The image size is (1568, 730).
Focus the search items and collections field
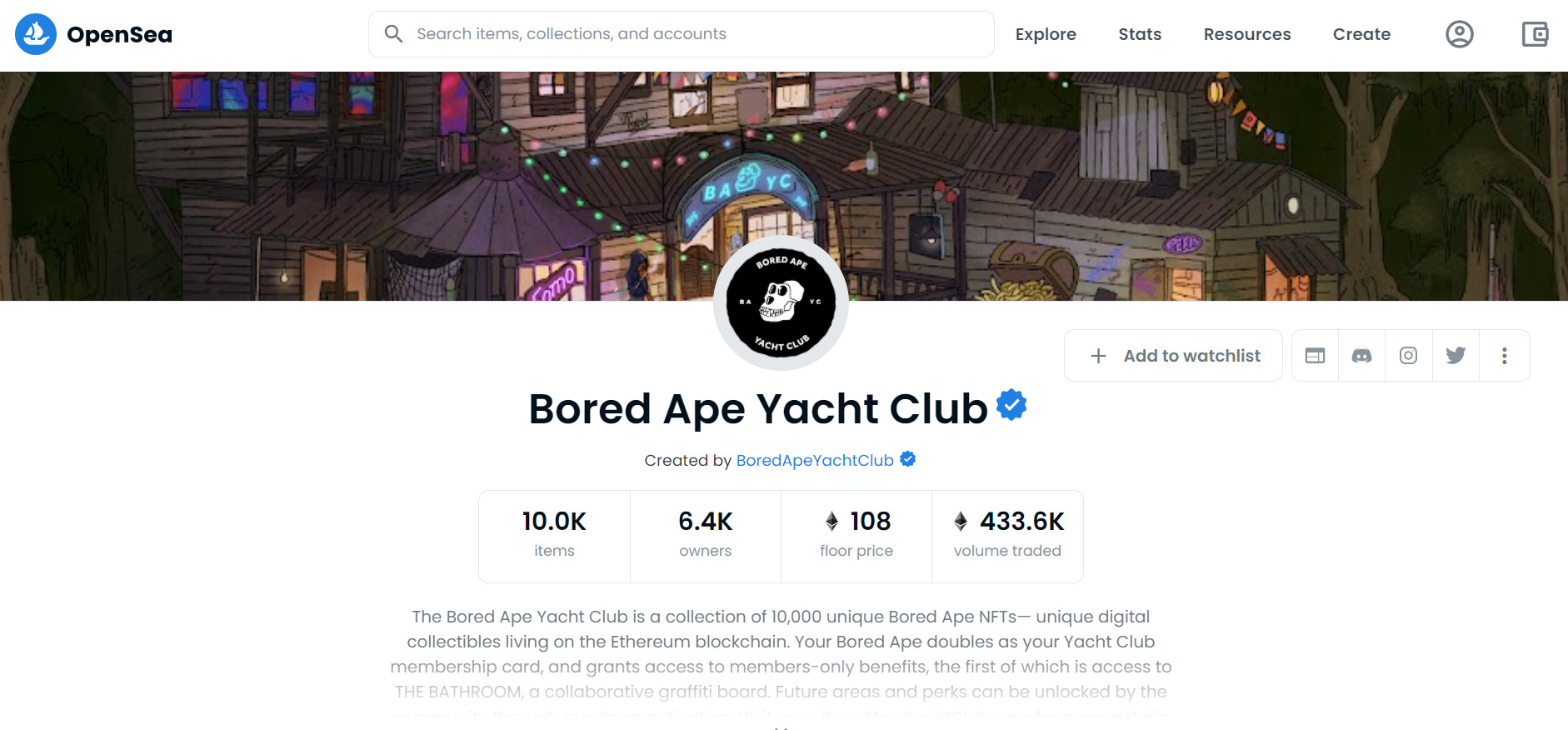click(682, 34)
